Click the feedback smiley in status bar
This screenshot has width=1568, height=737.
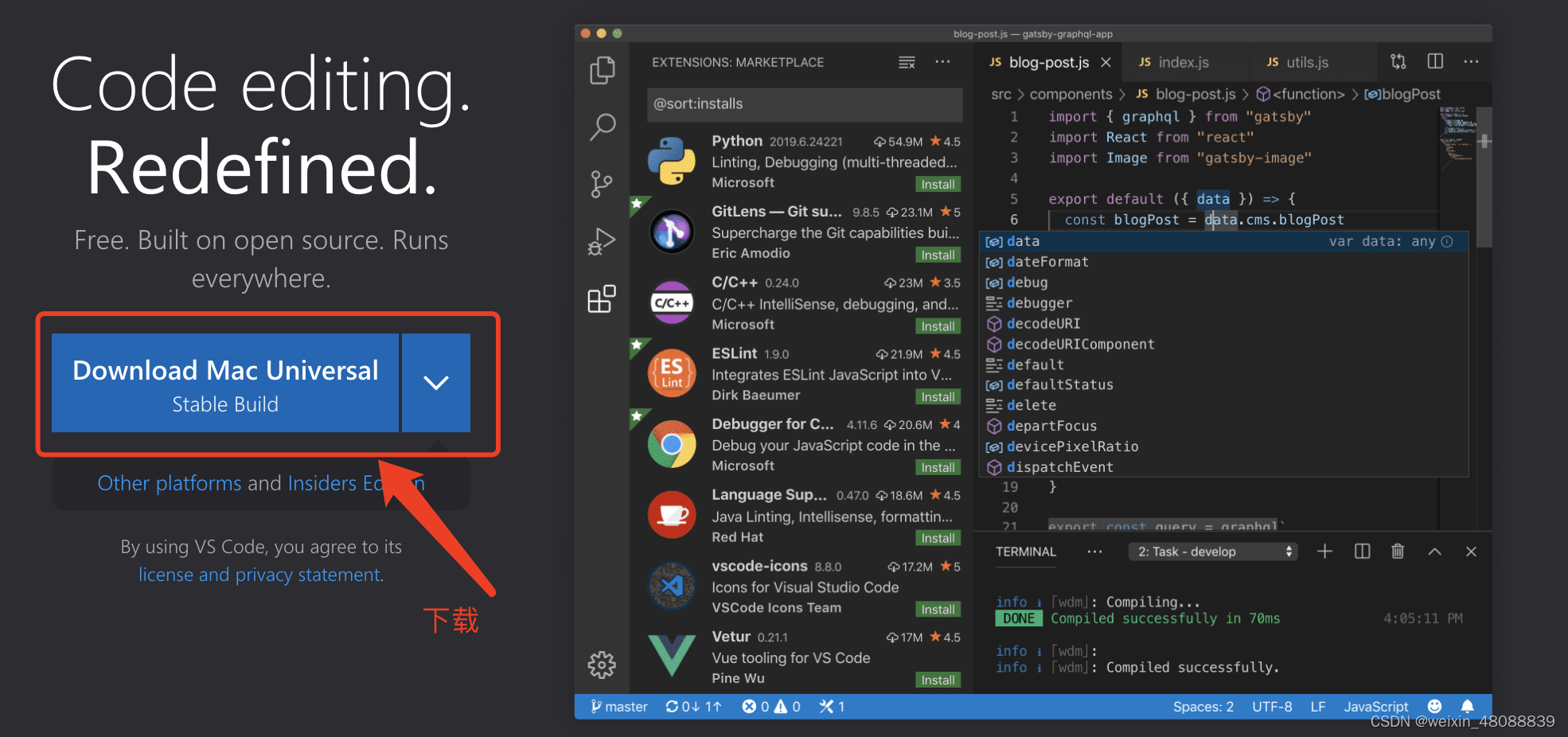[1434, 707]
